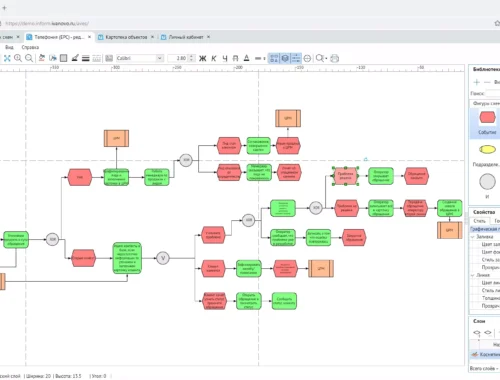Click the zoom in magnifier icon
This screenshot has width=500, height=380.
pyautogui.click(x=18, y=58)
